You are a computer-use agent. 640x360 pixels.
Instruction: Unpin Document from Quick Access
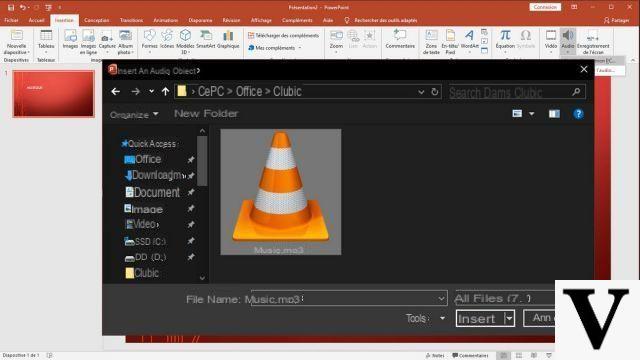pos(191,192)
